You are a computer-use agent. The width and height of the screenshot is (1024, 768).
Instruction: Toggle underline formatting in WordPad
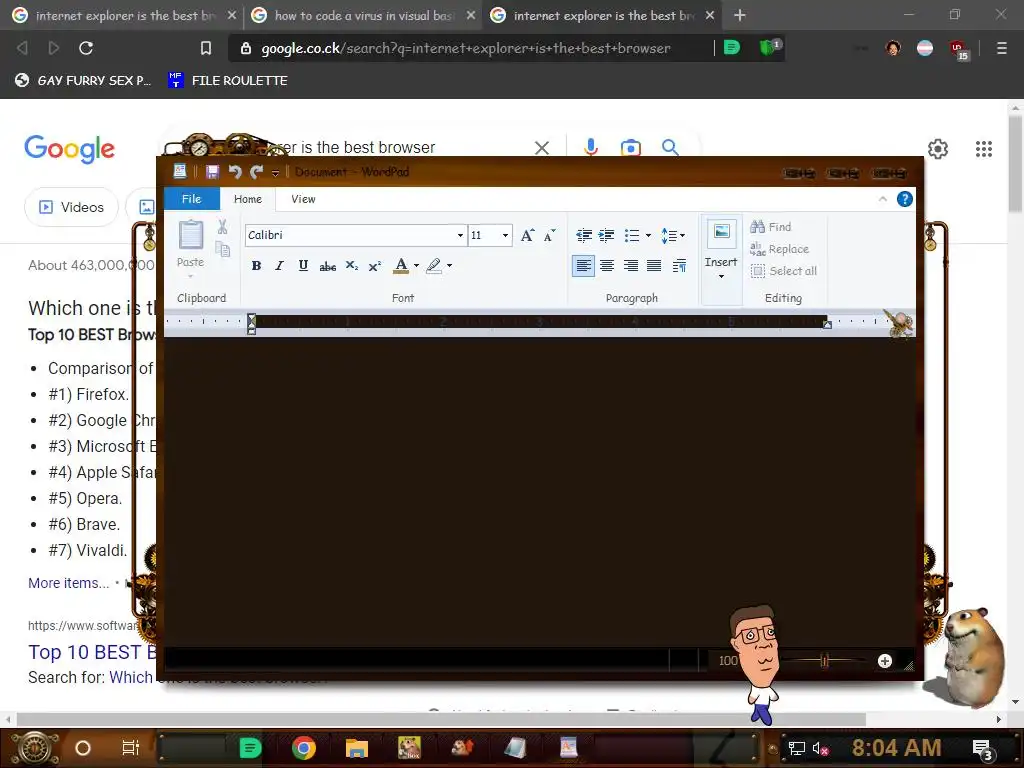tap(303, 266)
